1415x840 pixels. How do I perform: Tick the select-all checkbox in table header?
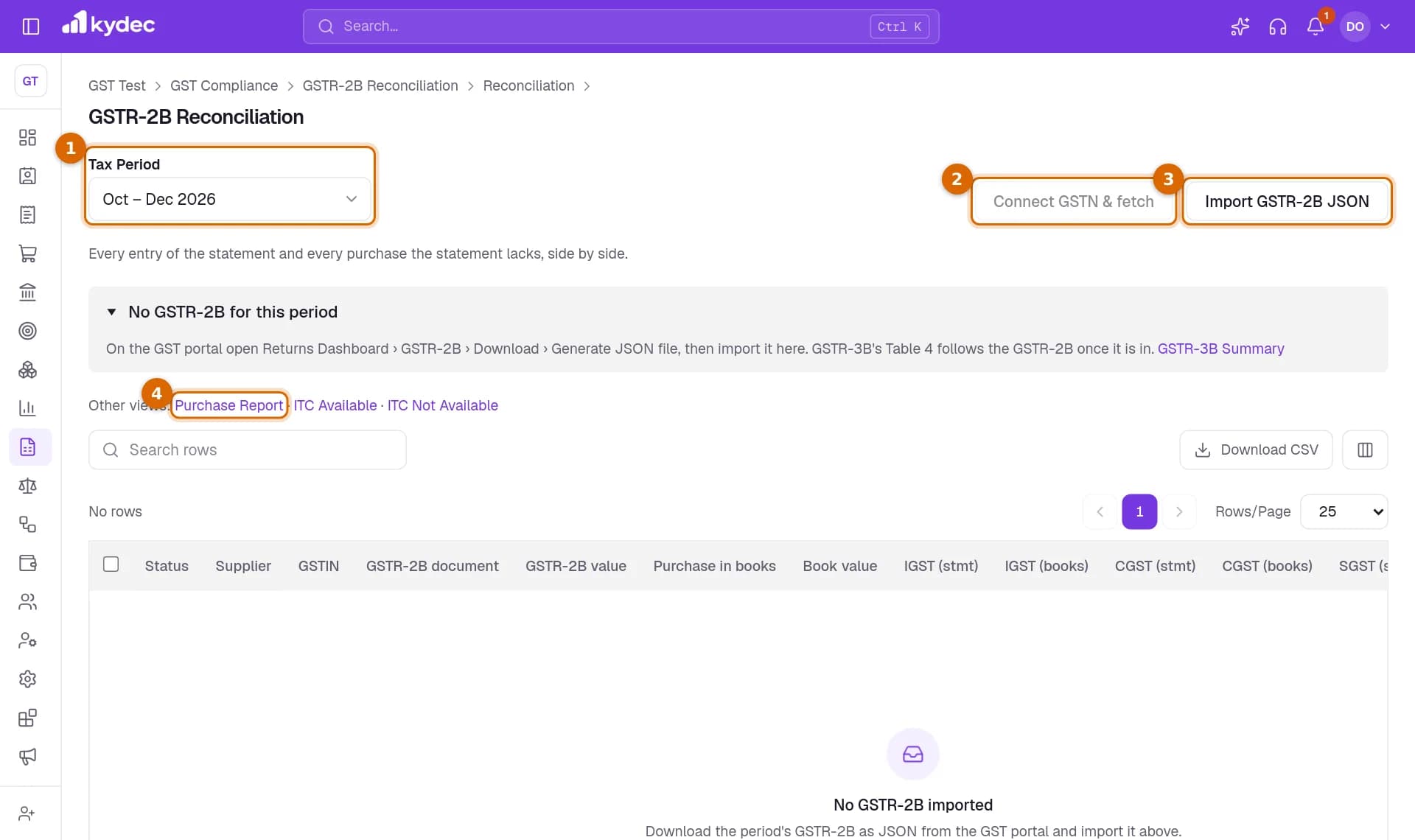111,564
